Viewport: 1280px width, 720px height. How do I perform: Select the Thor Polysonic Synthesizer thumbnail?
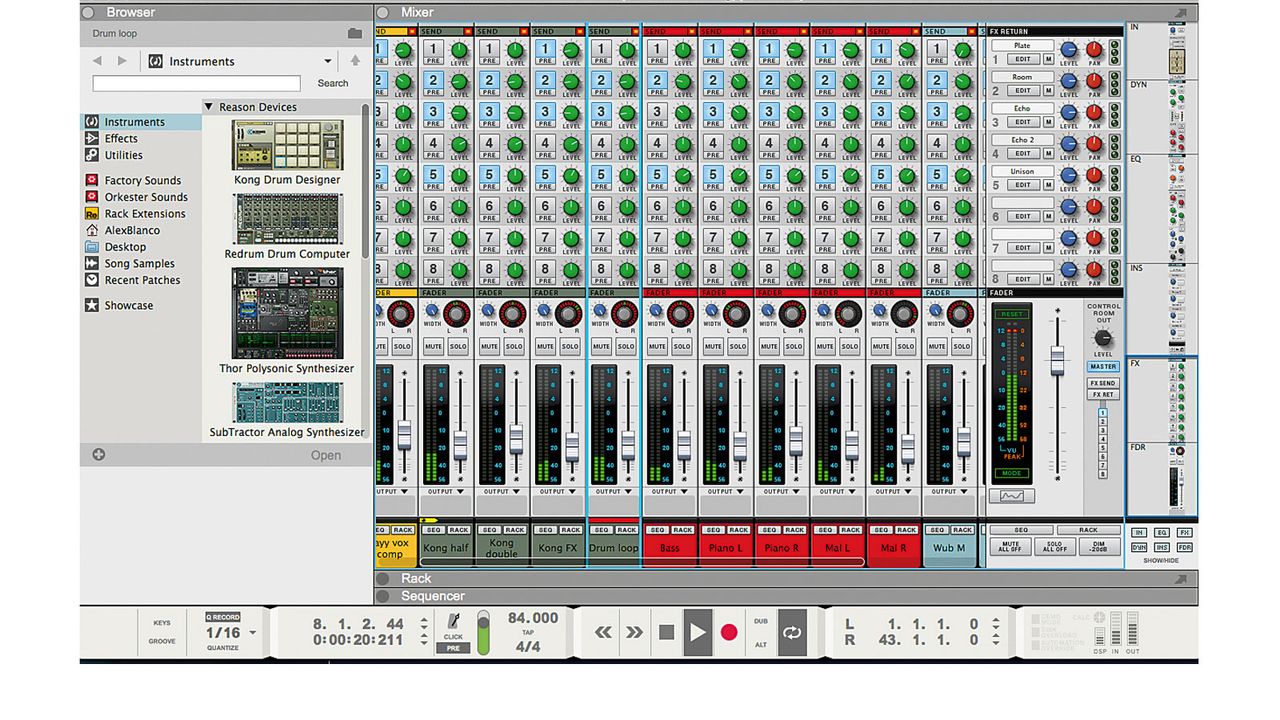click(287, 313)
